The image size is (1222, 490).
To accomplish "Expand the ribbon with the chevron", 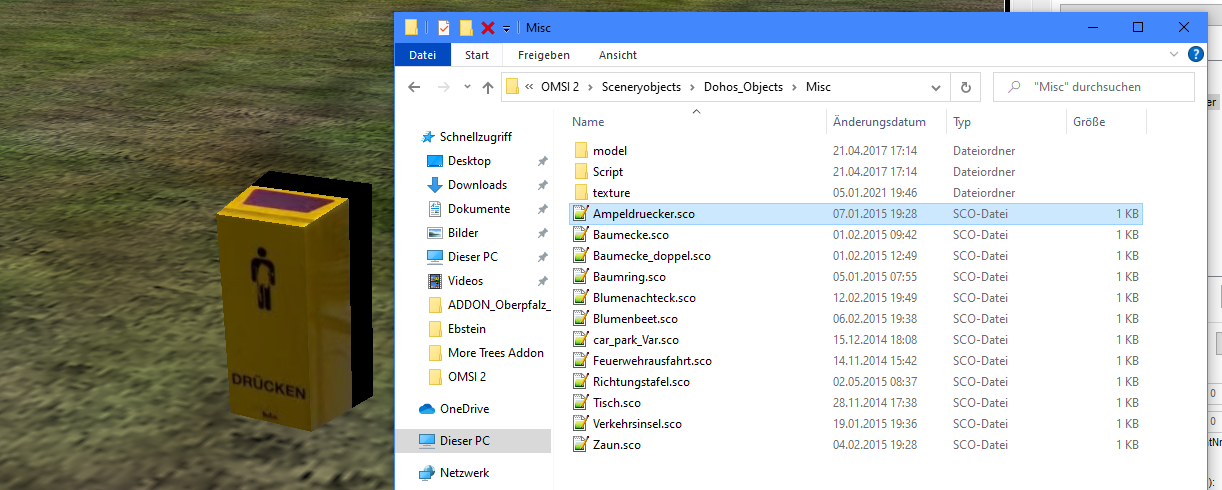I will point(1174,55).
